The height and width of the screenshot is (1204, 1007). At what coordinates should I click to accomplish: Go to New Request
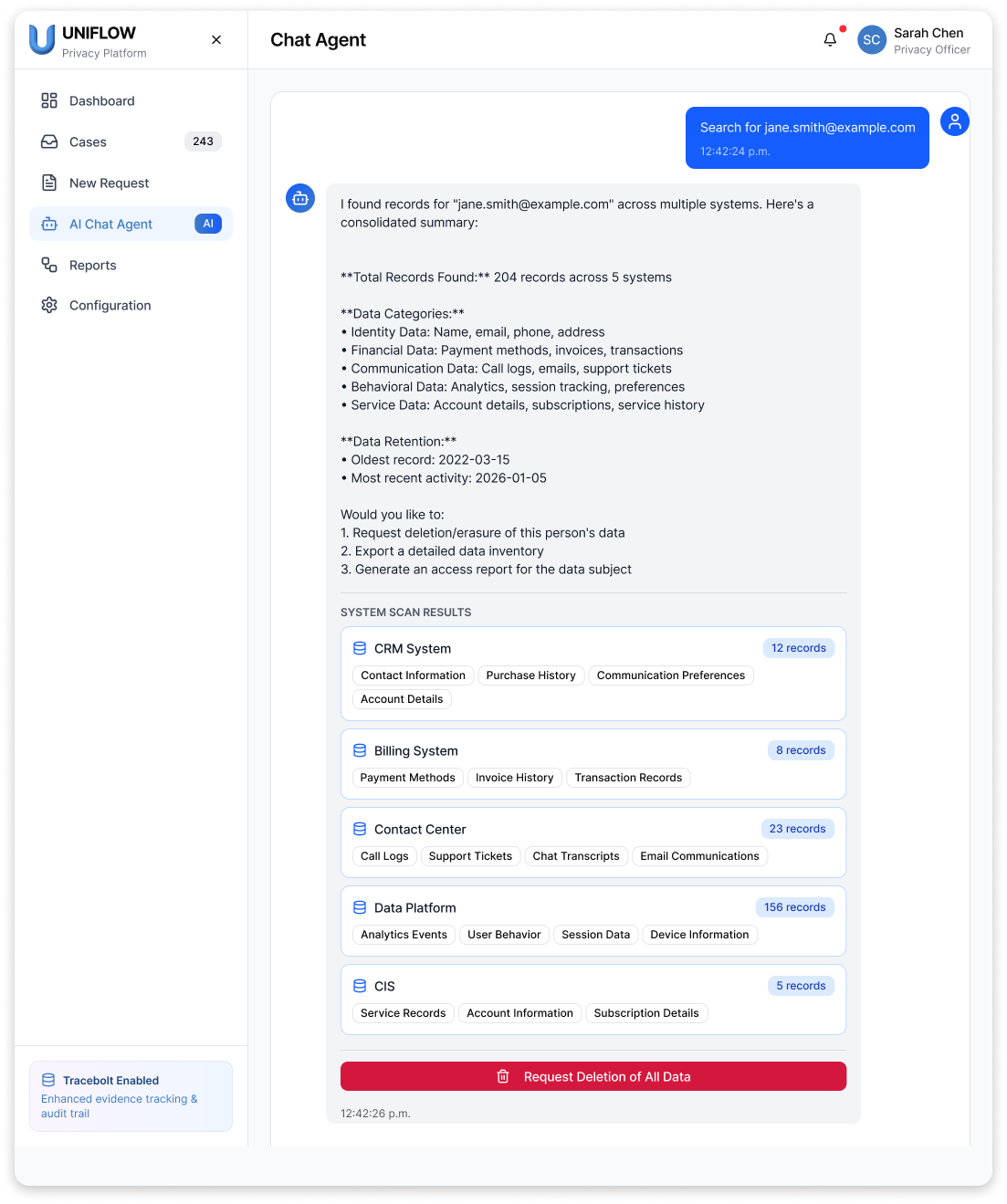110,183
